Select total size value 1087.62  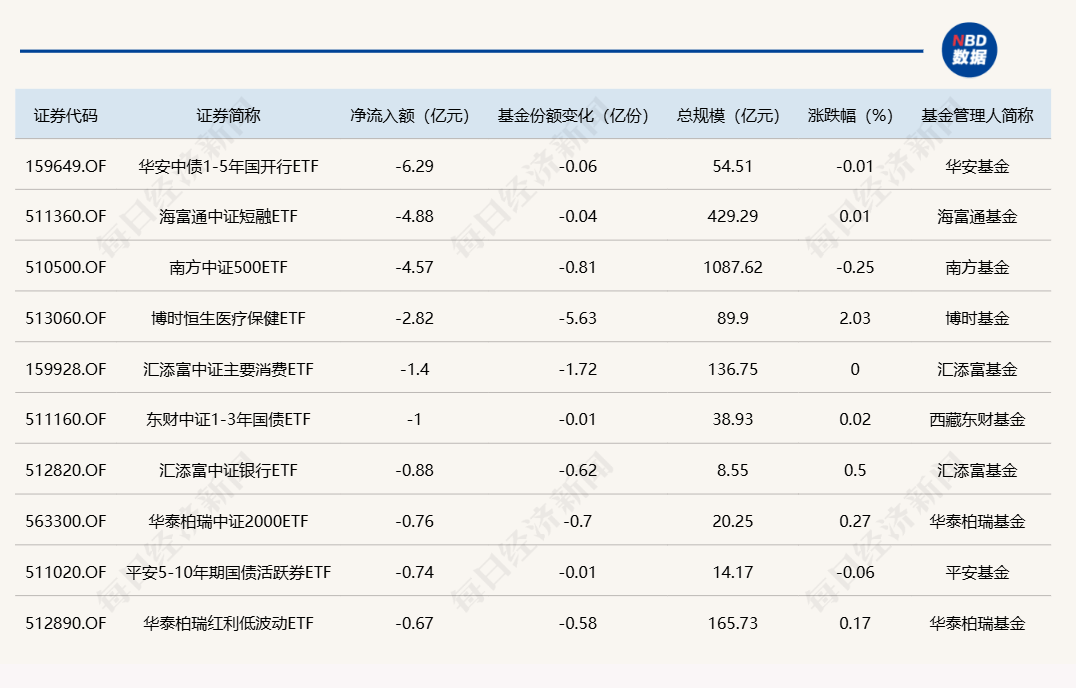(x=733, y=268)
